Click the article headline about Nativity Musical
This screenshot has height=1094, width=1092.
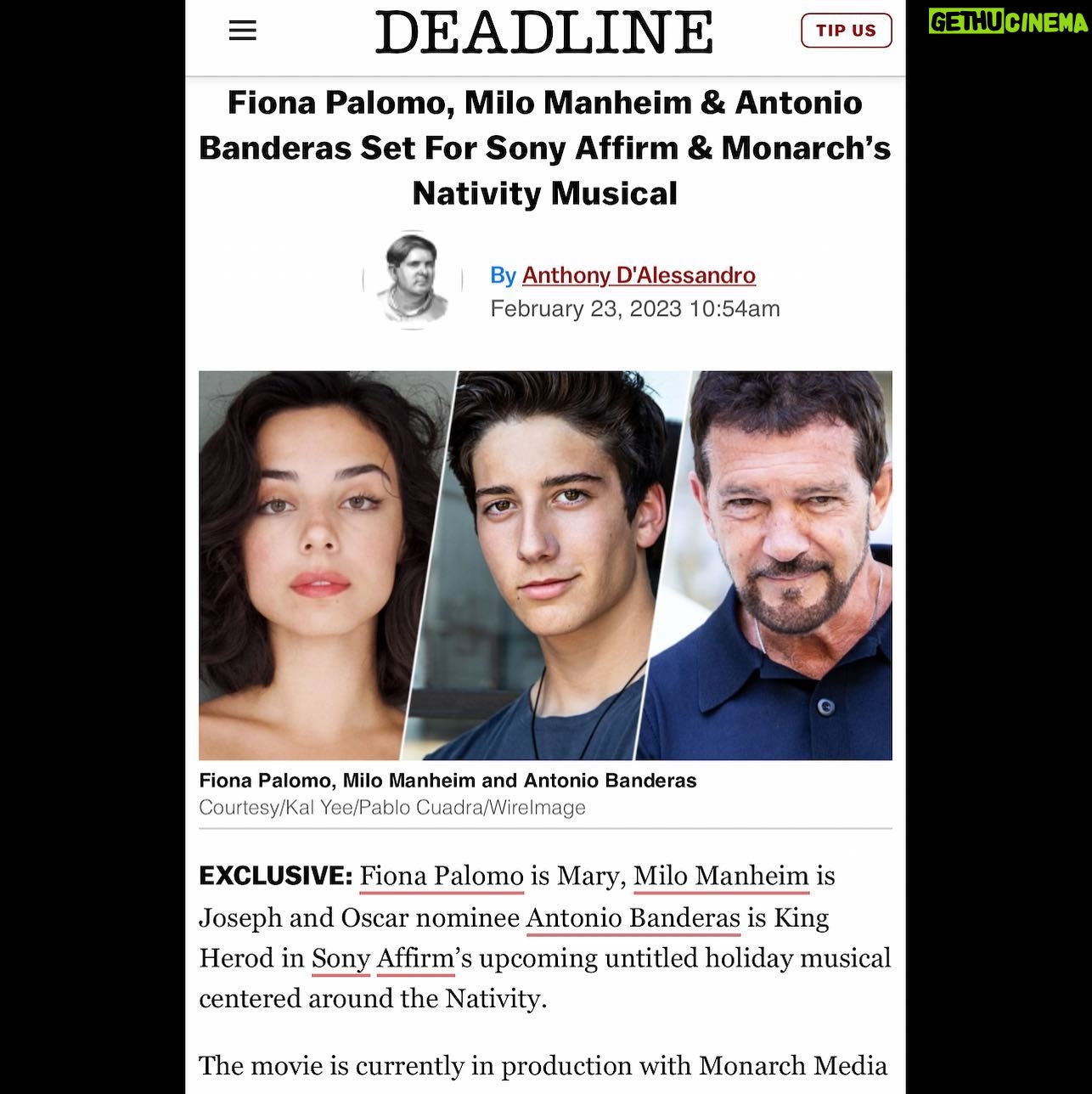pos(545,148)
